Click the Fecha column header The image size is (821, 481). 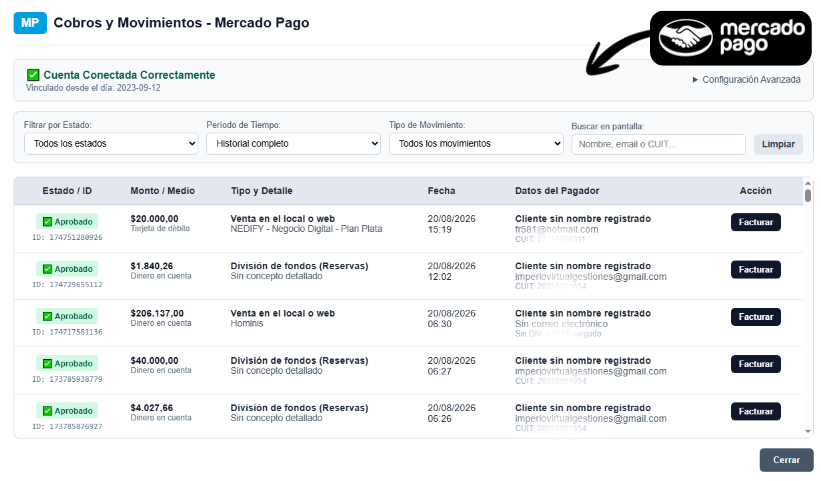tap(441, 191)
